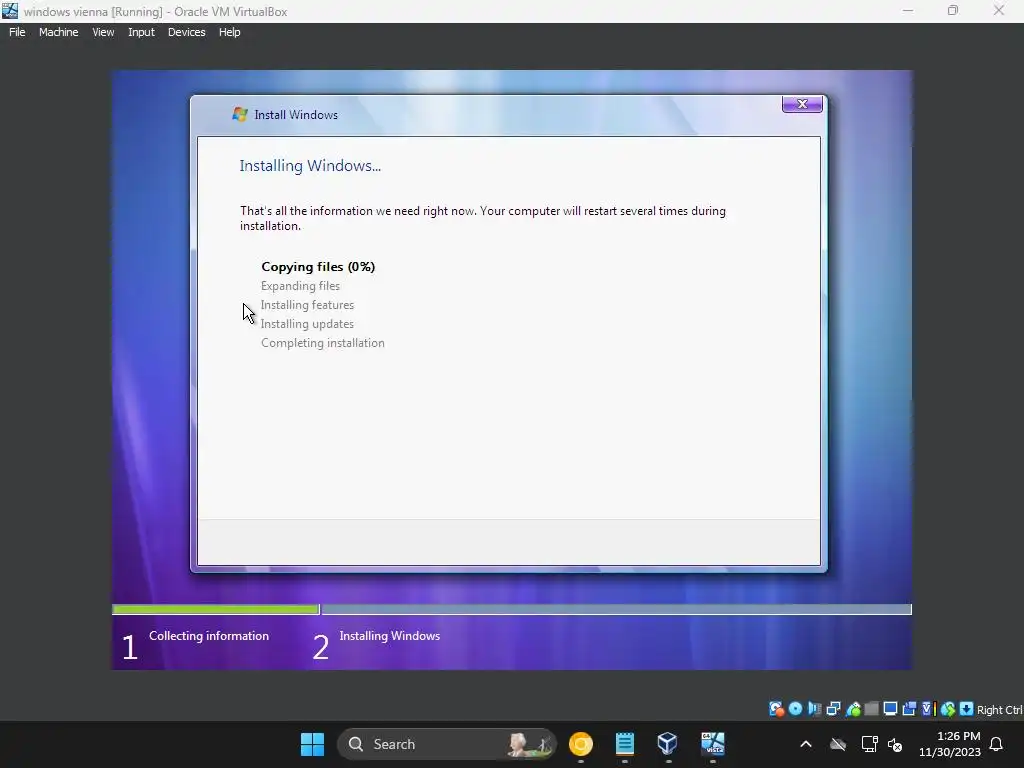Open the clock showing 1:26 PM
This screenshot has width=1024, height=768.
(950, 744)
